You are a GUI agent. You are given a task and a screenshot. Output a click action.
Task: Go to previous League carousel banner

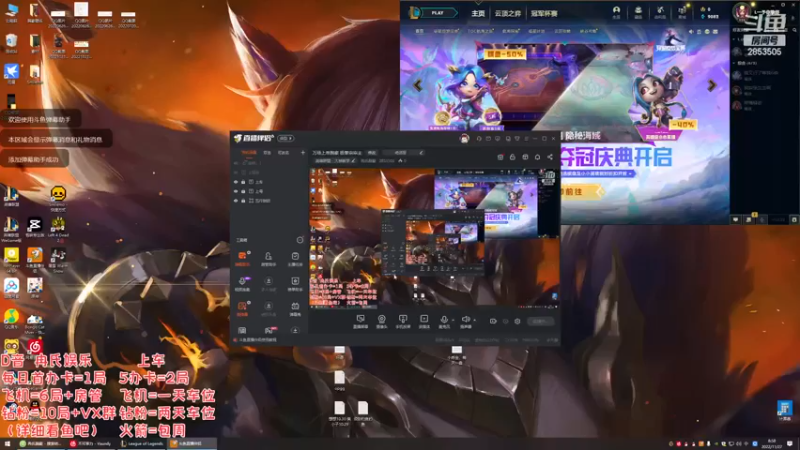tap(418, 85)
